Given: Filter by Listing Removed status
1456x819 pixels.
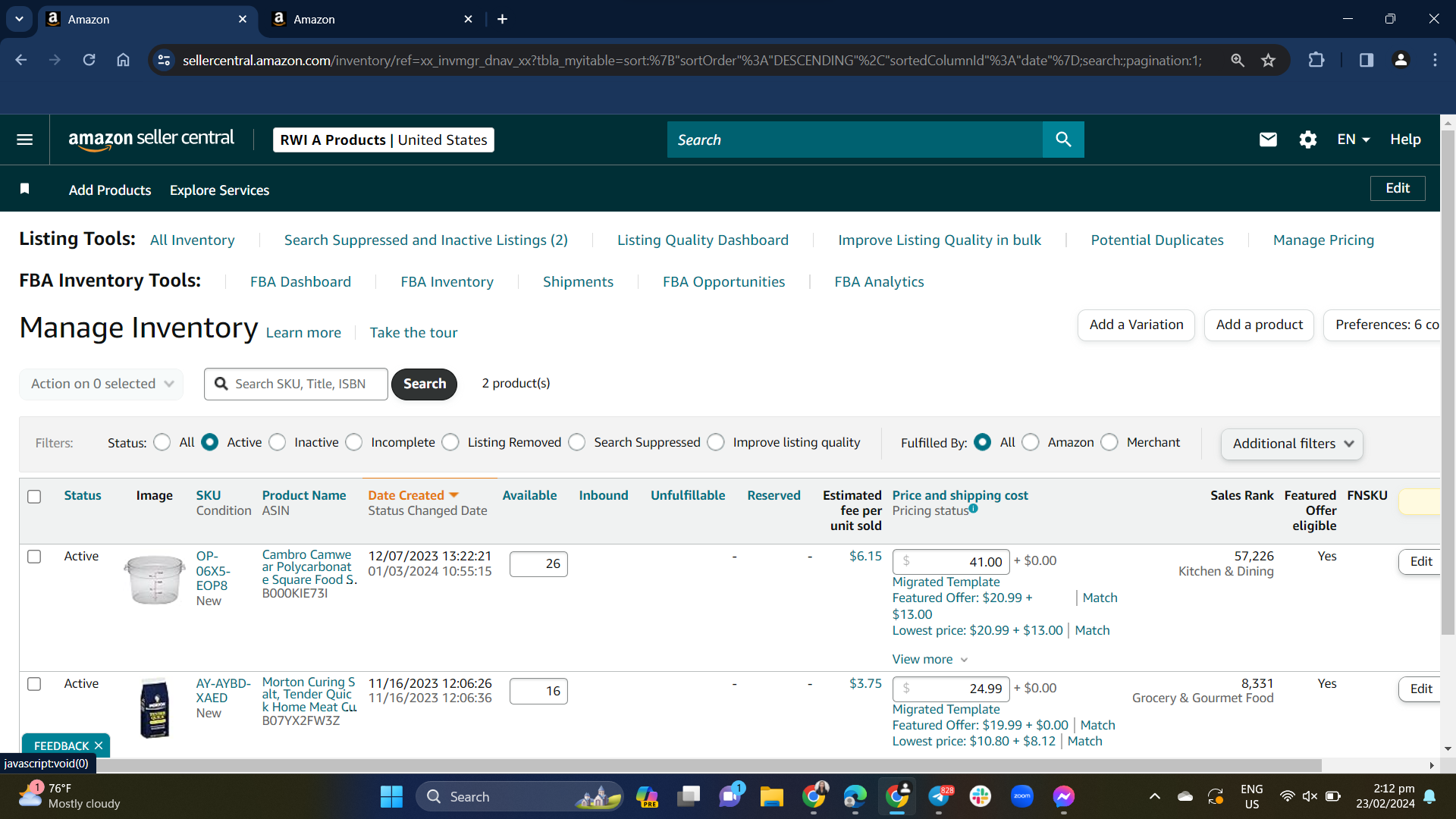Looking at the screenshot, I should [x=450, y=442].
